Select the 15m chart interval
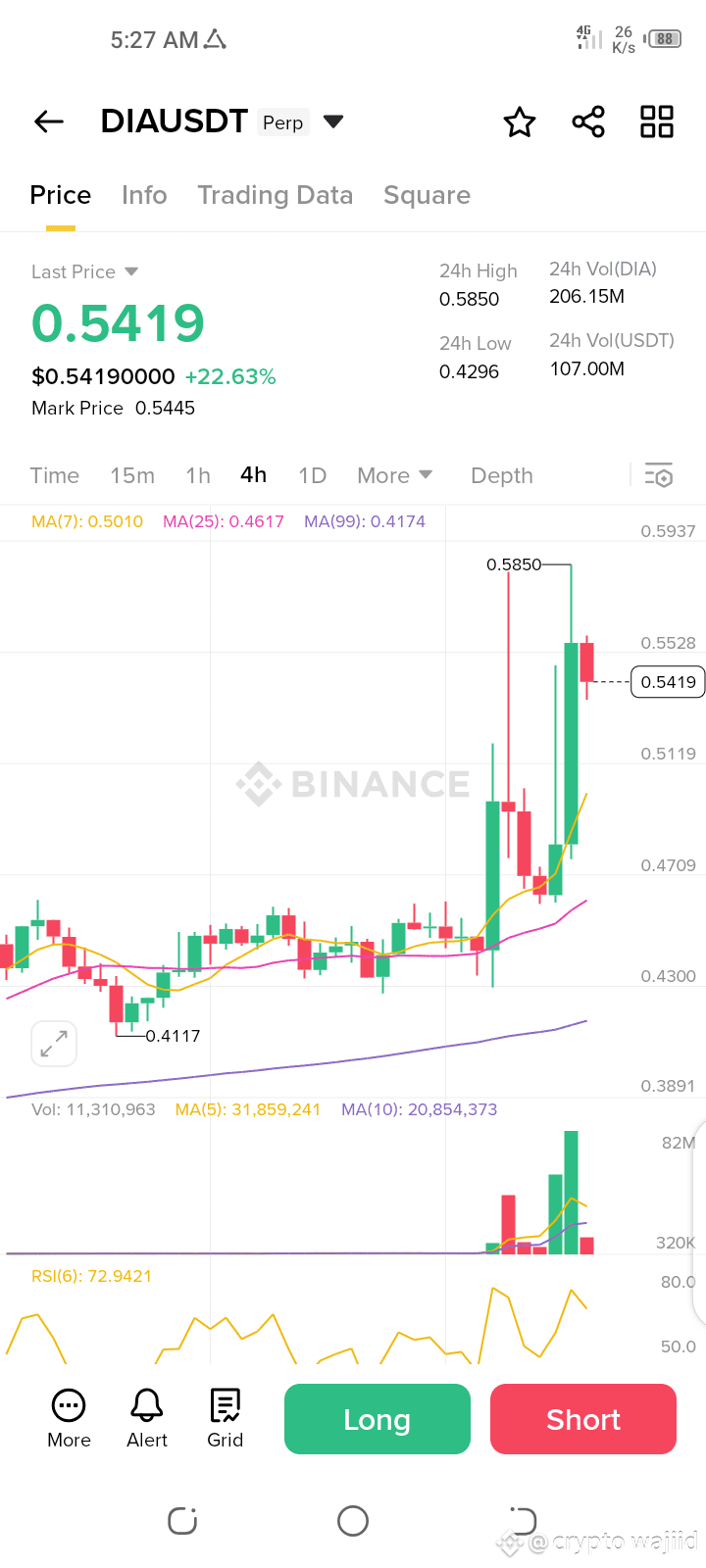The image size is (706, 1568). (132, 475)
